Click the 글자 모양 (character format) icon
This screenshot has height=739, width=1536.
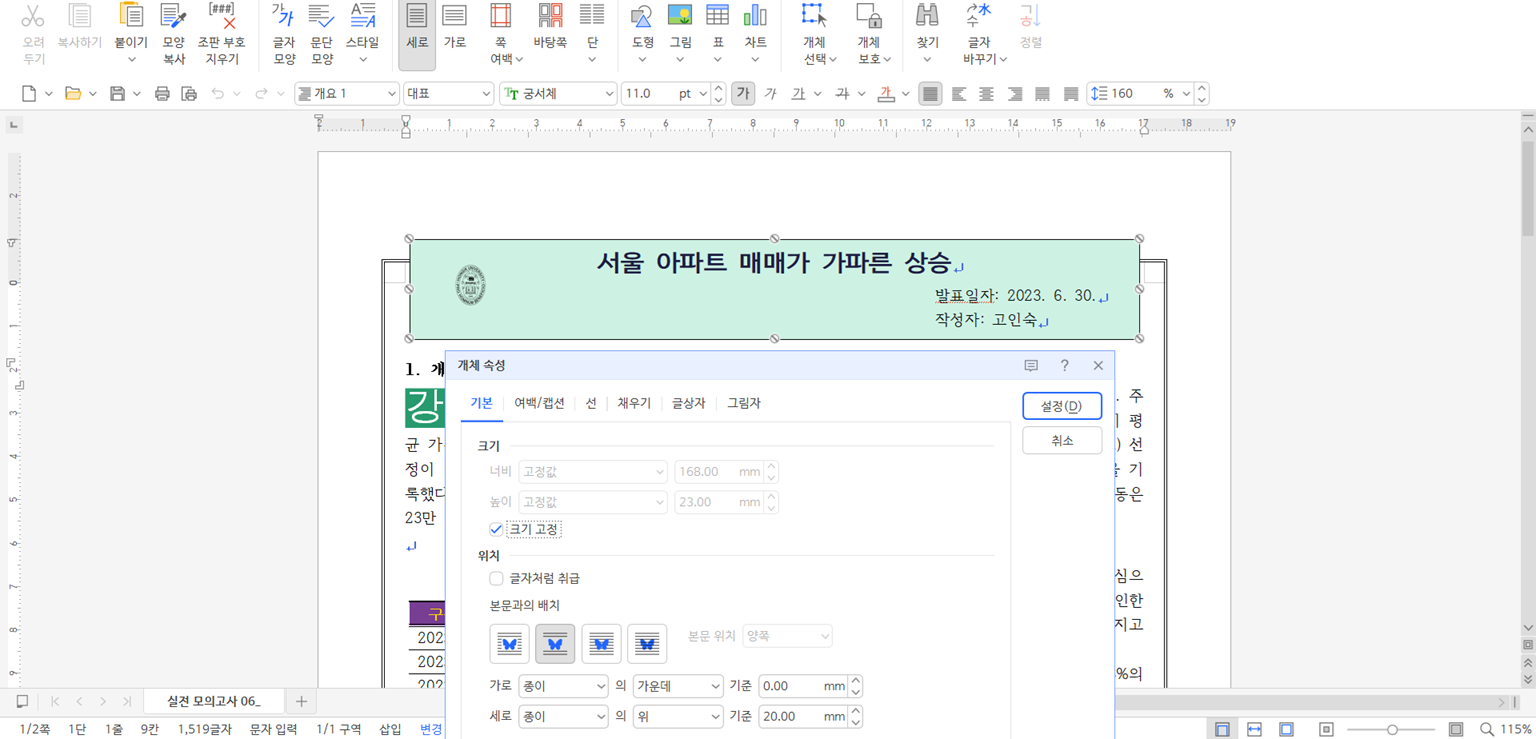point(284,17)
